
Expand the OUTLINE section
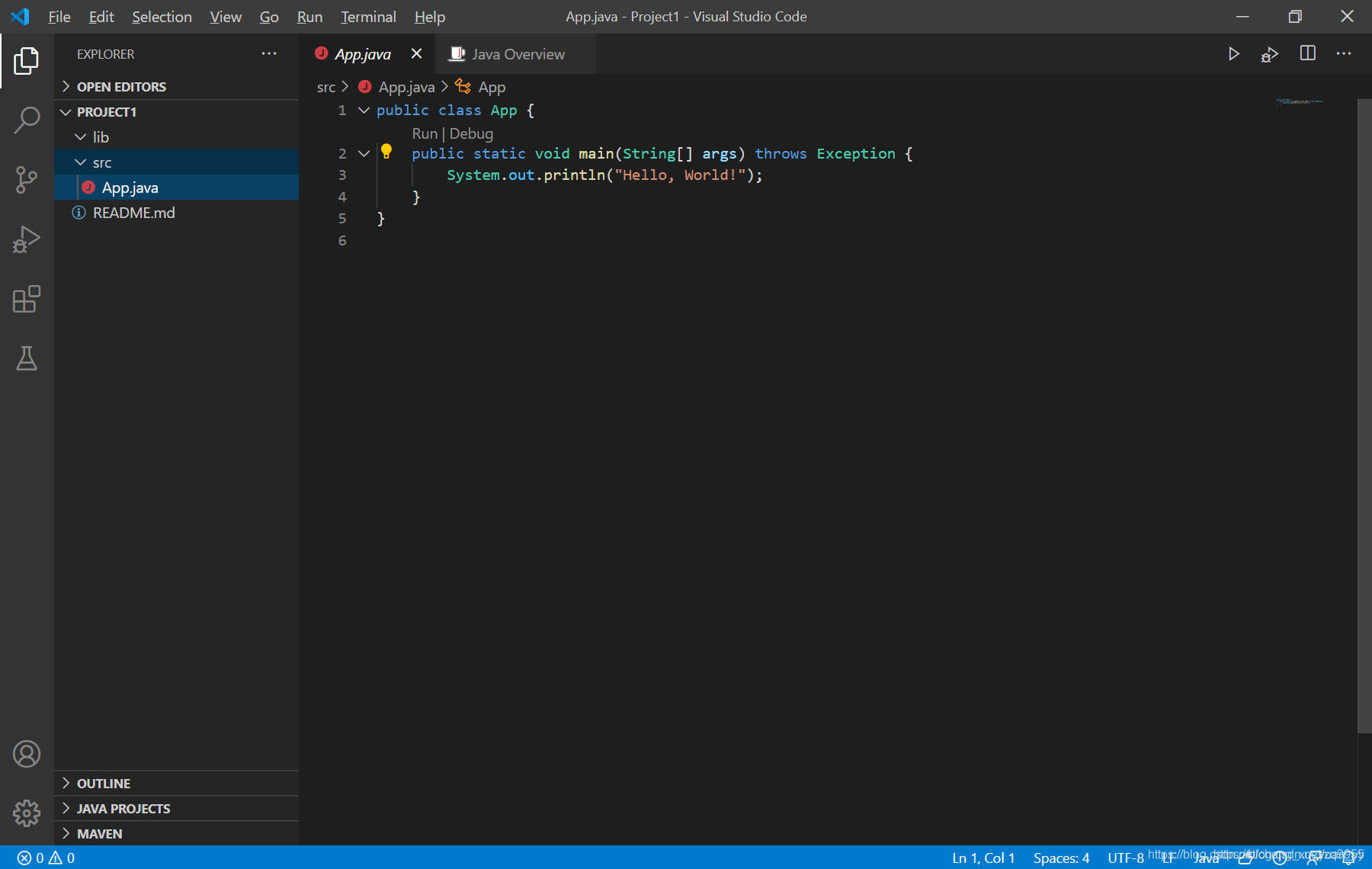(x=177, y=784)
